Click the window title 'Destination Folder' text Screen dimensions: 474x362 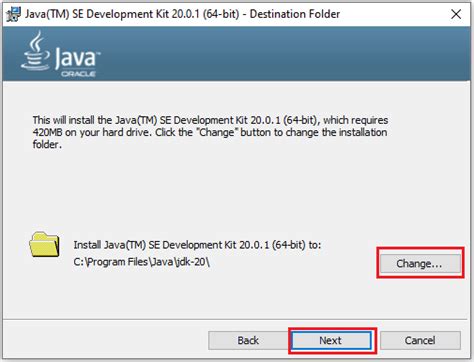pos(295,14)
